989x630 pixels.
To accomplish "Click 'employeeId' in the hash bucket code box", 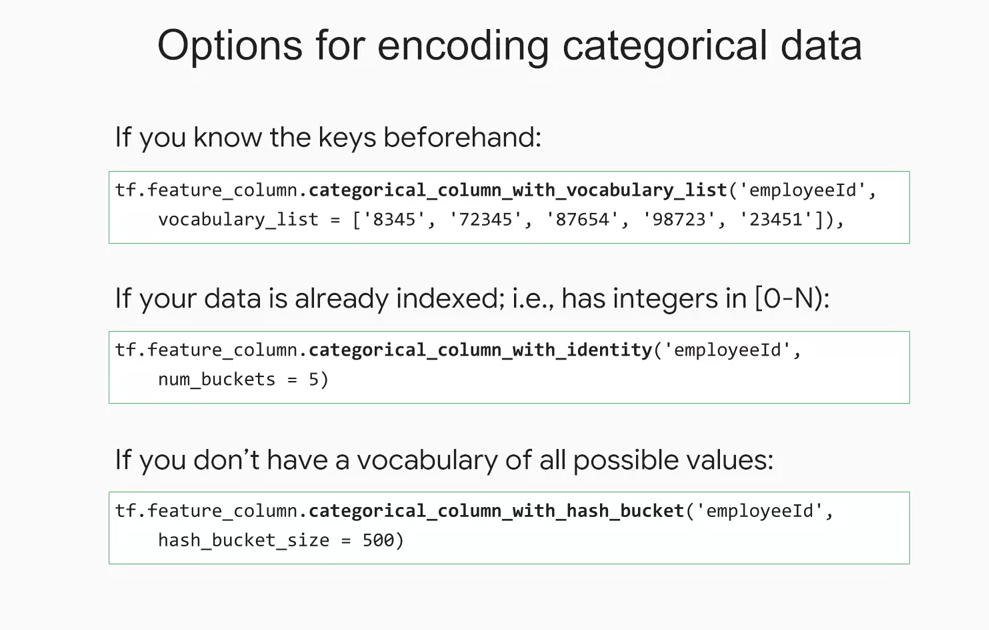I will point(759,511).
